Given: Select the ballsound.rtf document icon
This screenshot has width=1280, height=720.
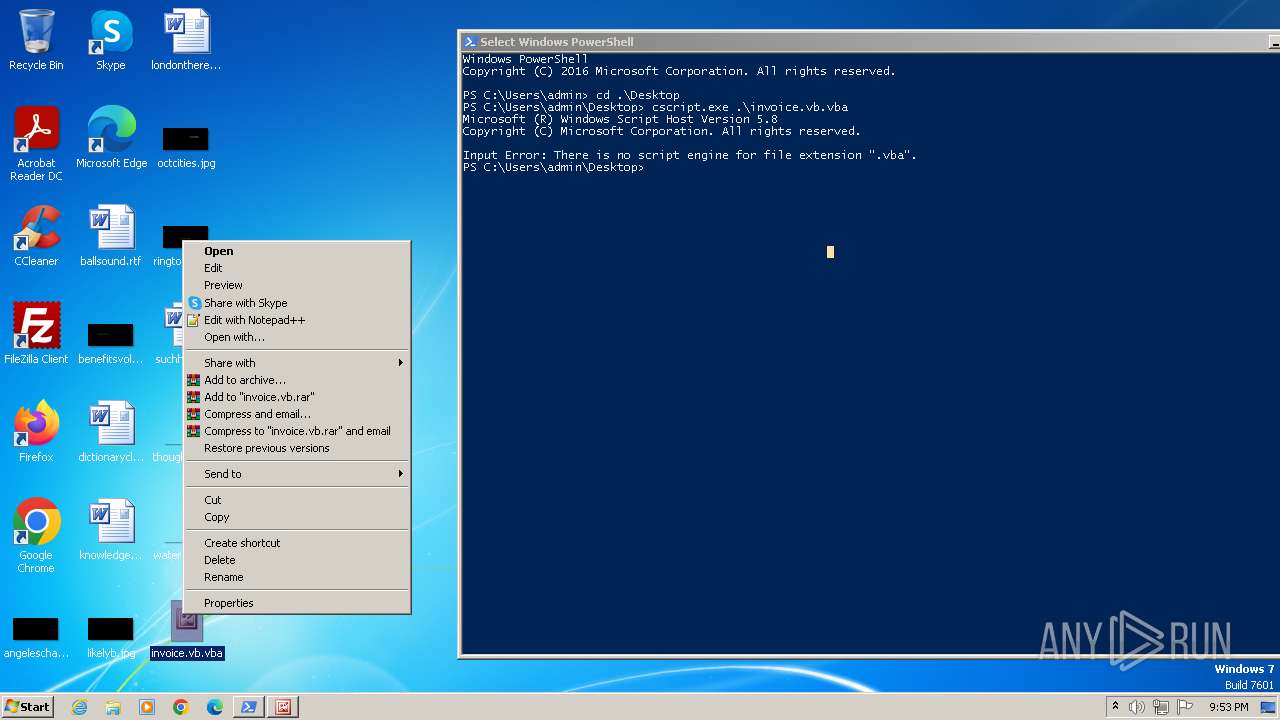Looking at the screenshot, I should click(x=110, y=236).
